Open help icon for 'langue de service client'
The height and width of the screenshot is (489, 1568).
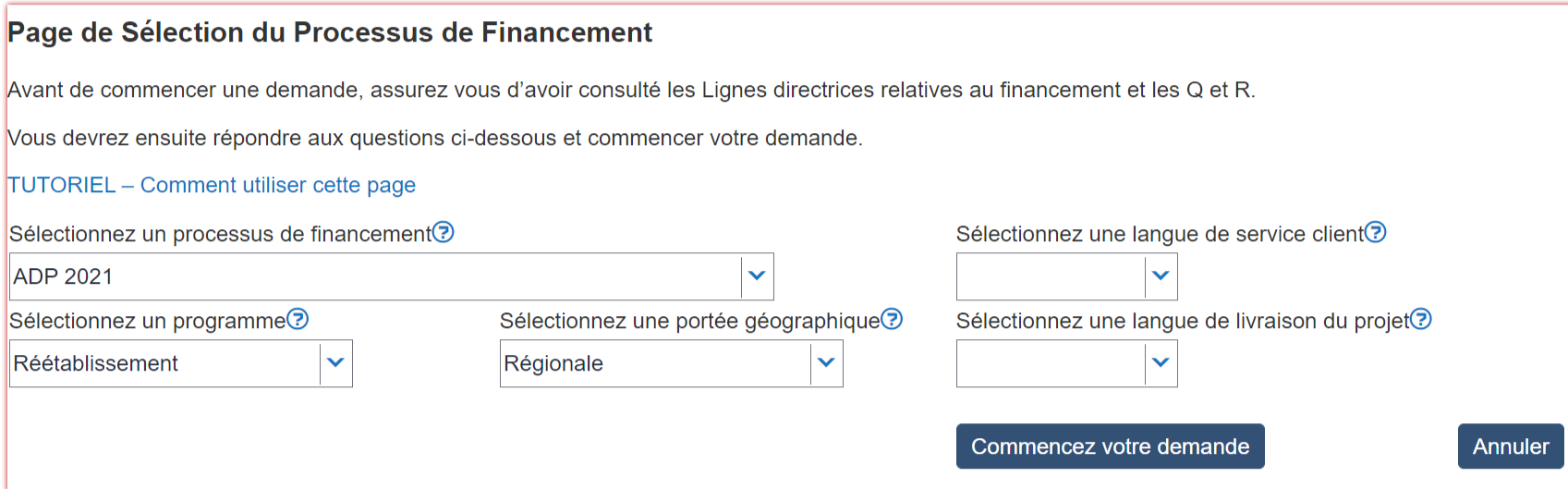1376,232
